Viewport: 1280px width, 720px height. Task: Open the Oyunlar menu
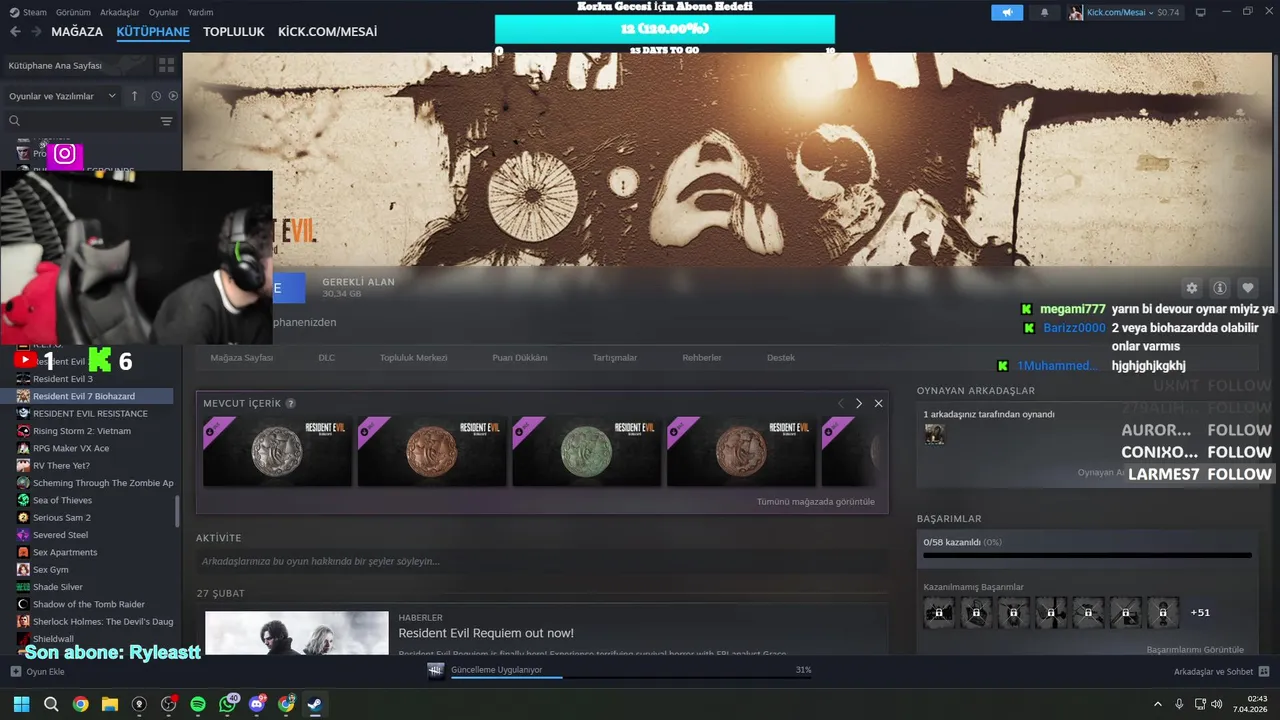coord(164,12)
